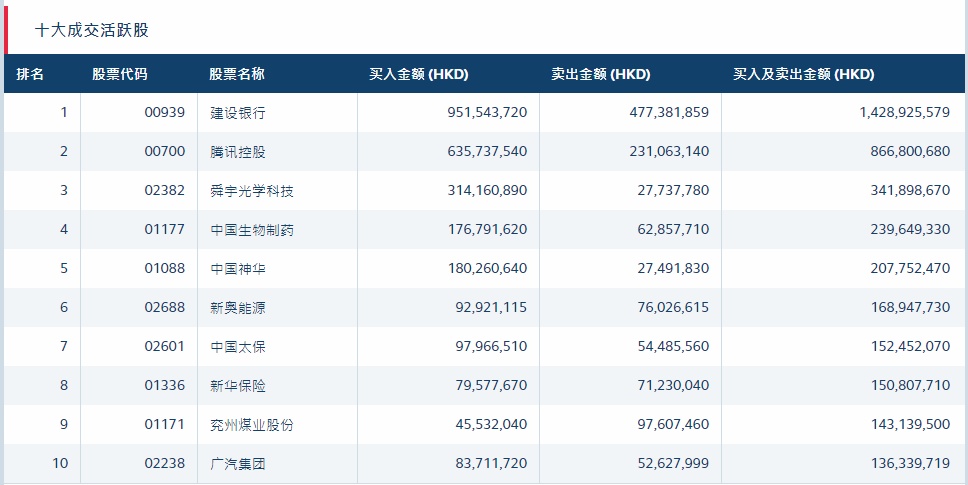The image size is (968, 485).
Task: Select the 广汽集团 stock name
Action: (x=238, y=464)
